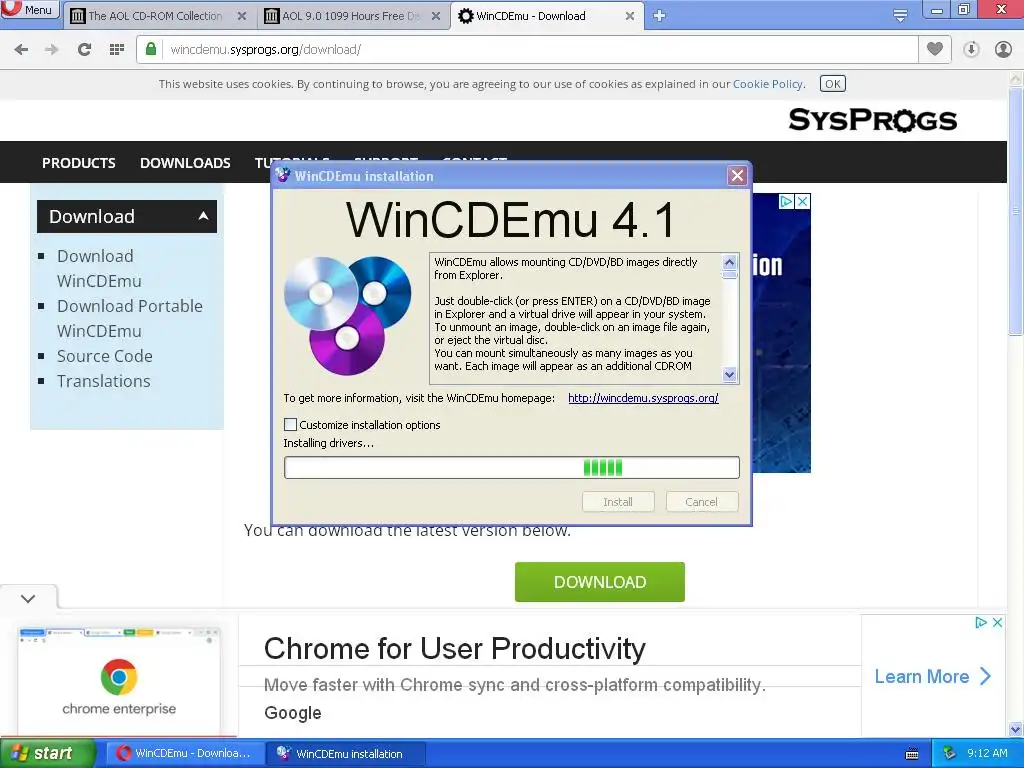Open the Opera Menu button
The image size is (1024, 768).
pyautogui.click(x=29, y=10)
